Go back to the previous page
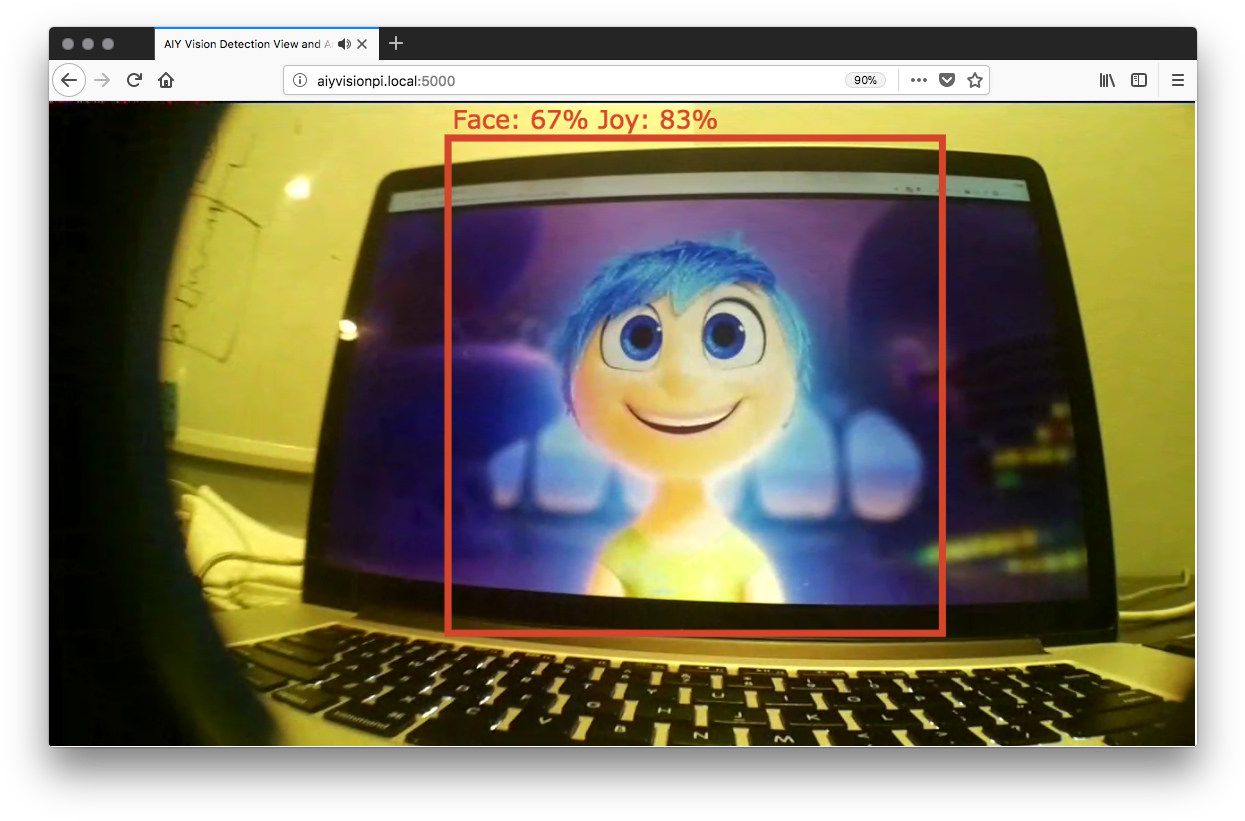The height and width of the screenshot is (821, 1245). coord(69,80)
